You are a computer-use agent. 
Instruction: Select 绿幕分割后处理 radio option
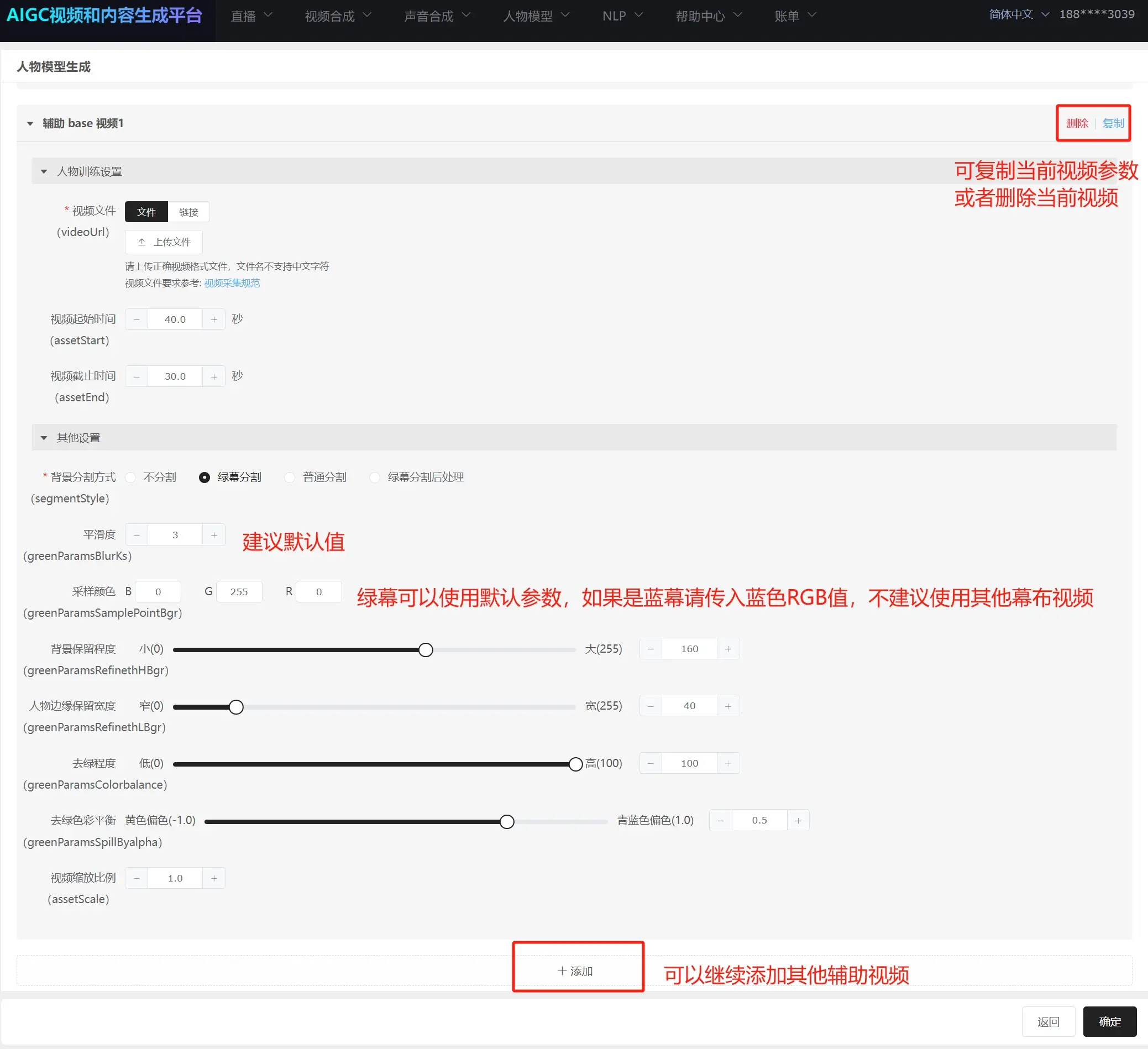[375, 477]
